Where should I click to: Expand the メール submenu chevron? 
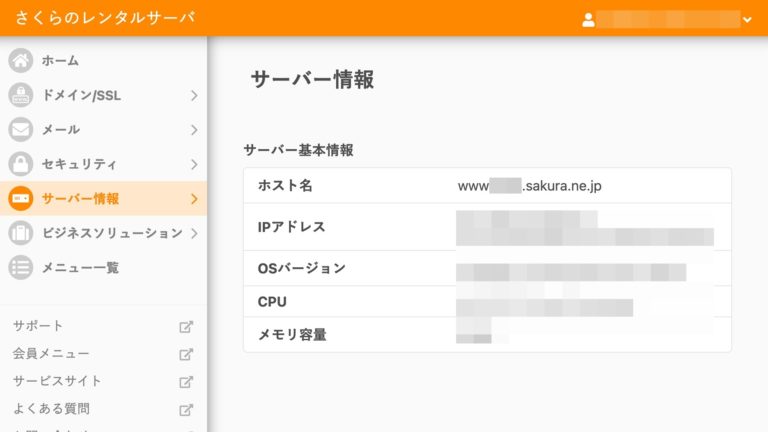click(194, 130)
